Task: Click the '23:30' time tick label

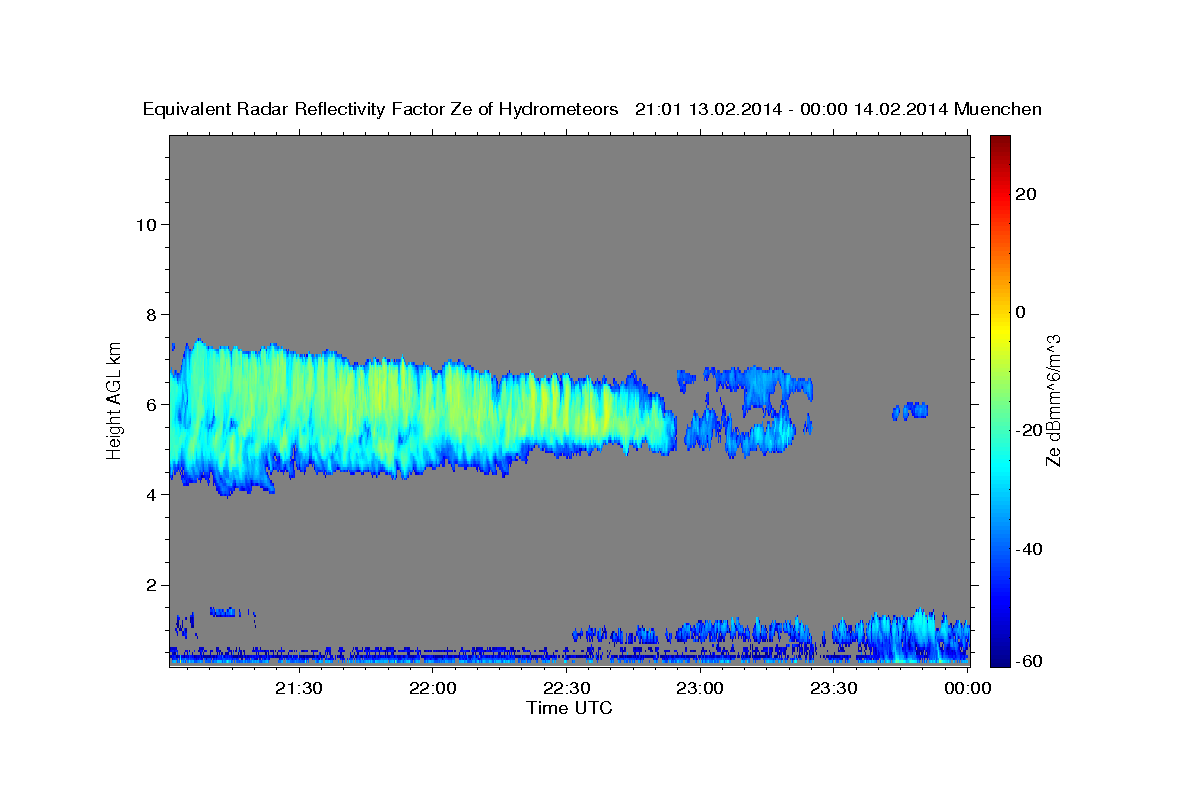Action: (834, 689)
